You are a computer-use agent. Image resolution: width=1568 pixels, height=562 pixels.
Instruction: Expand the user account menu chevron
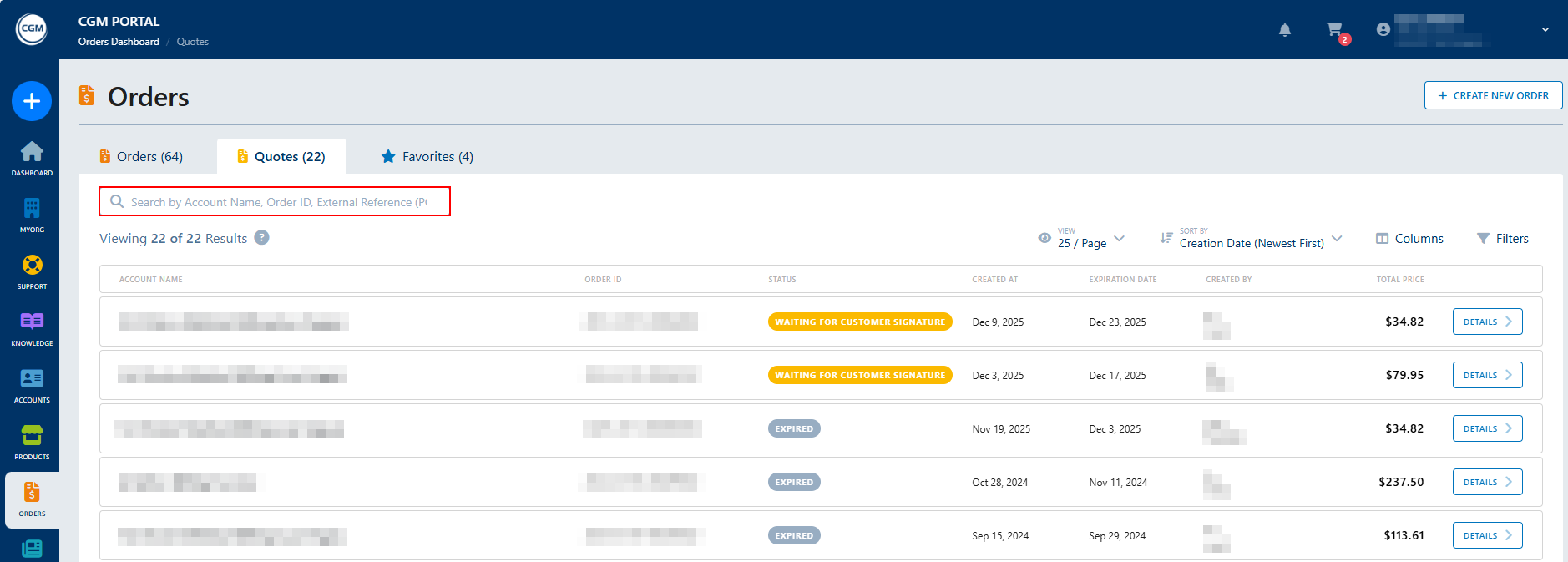(x=1545, y=30)
